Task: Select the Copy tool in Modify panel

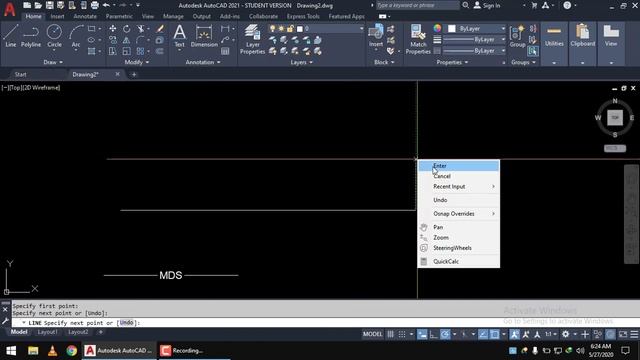Action: [x=113, y=40]
